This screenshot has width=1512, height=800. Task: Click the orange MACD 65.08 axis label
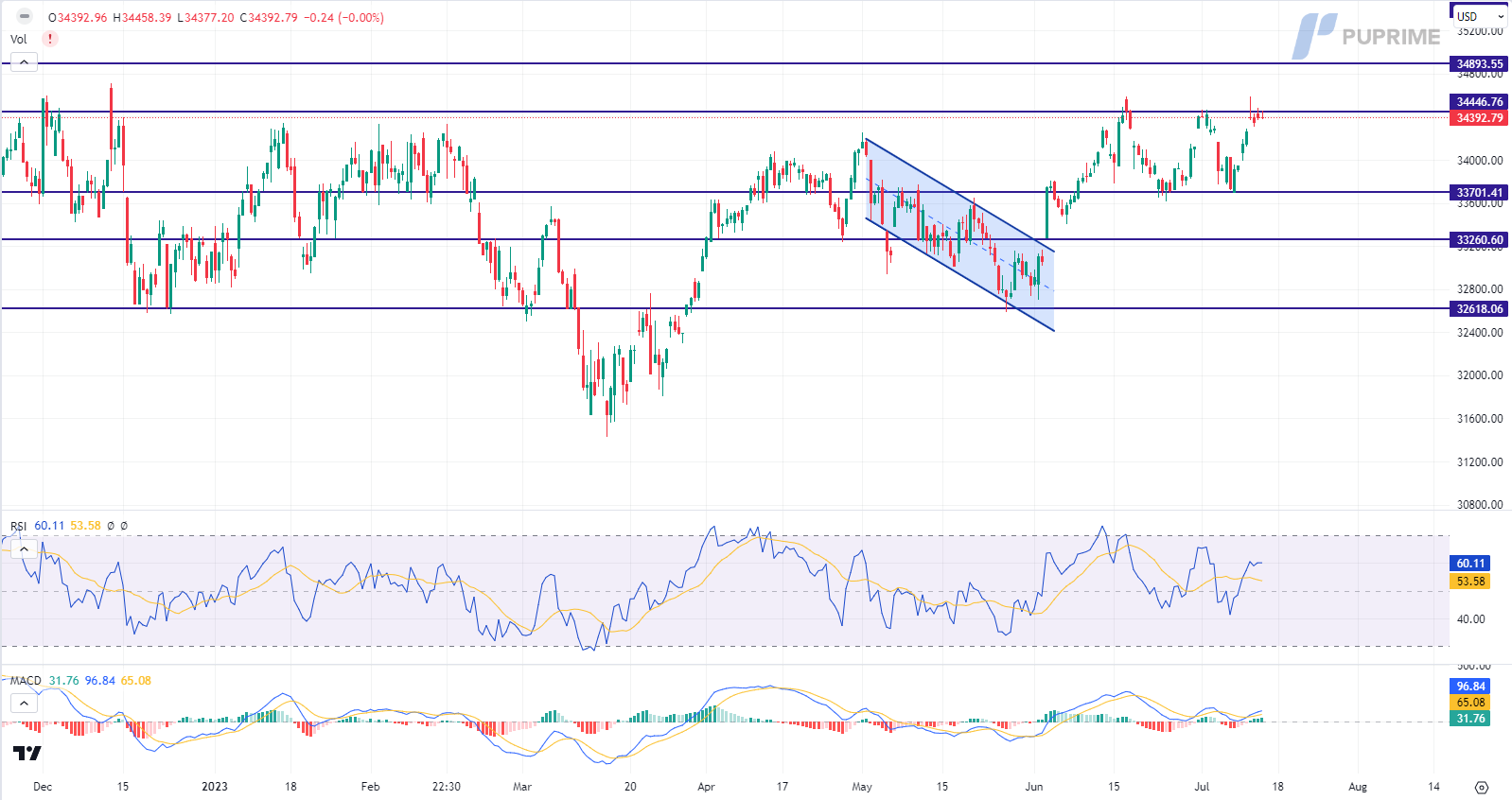(x=1470, y=703)
